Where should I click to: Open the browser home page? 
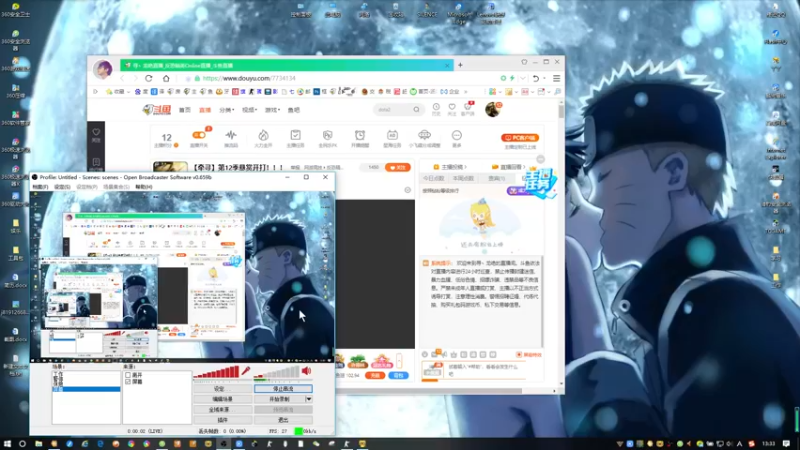click(166, 78)
